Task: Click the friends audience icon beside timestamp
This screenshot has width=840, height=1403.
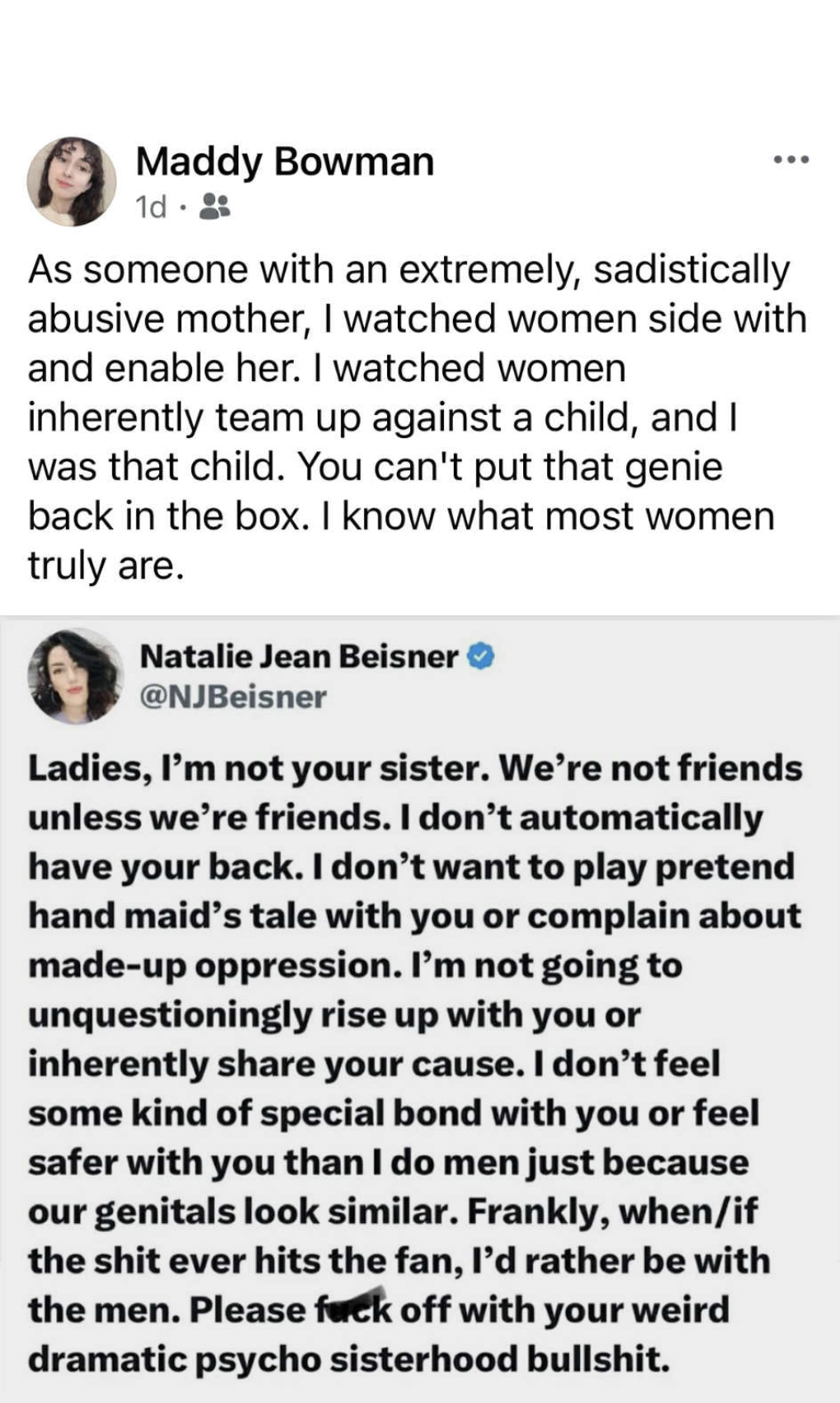Action: (216, 206)
